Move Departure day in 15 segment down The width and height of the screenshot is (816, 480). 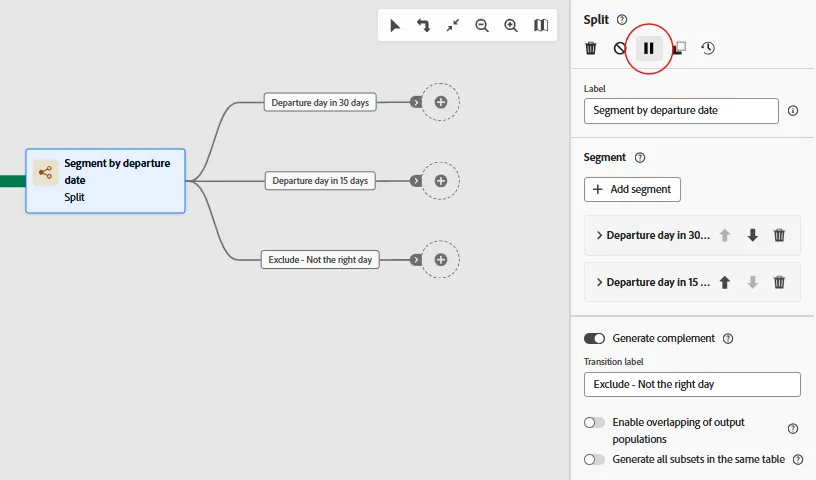point(753,282)
